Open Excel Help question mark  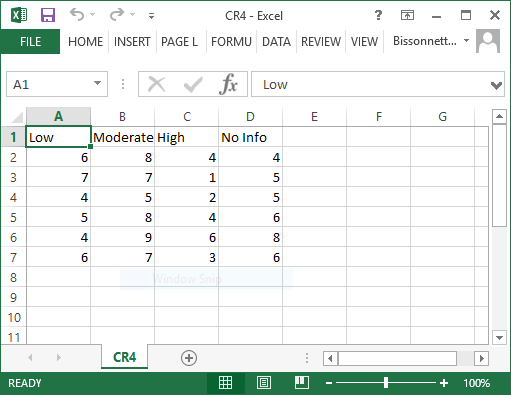(378, 15)
